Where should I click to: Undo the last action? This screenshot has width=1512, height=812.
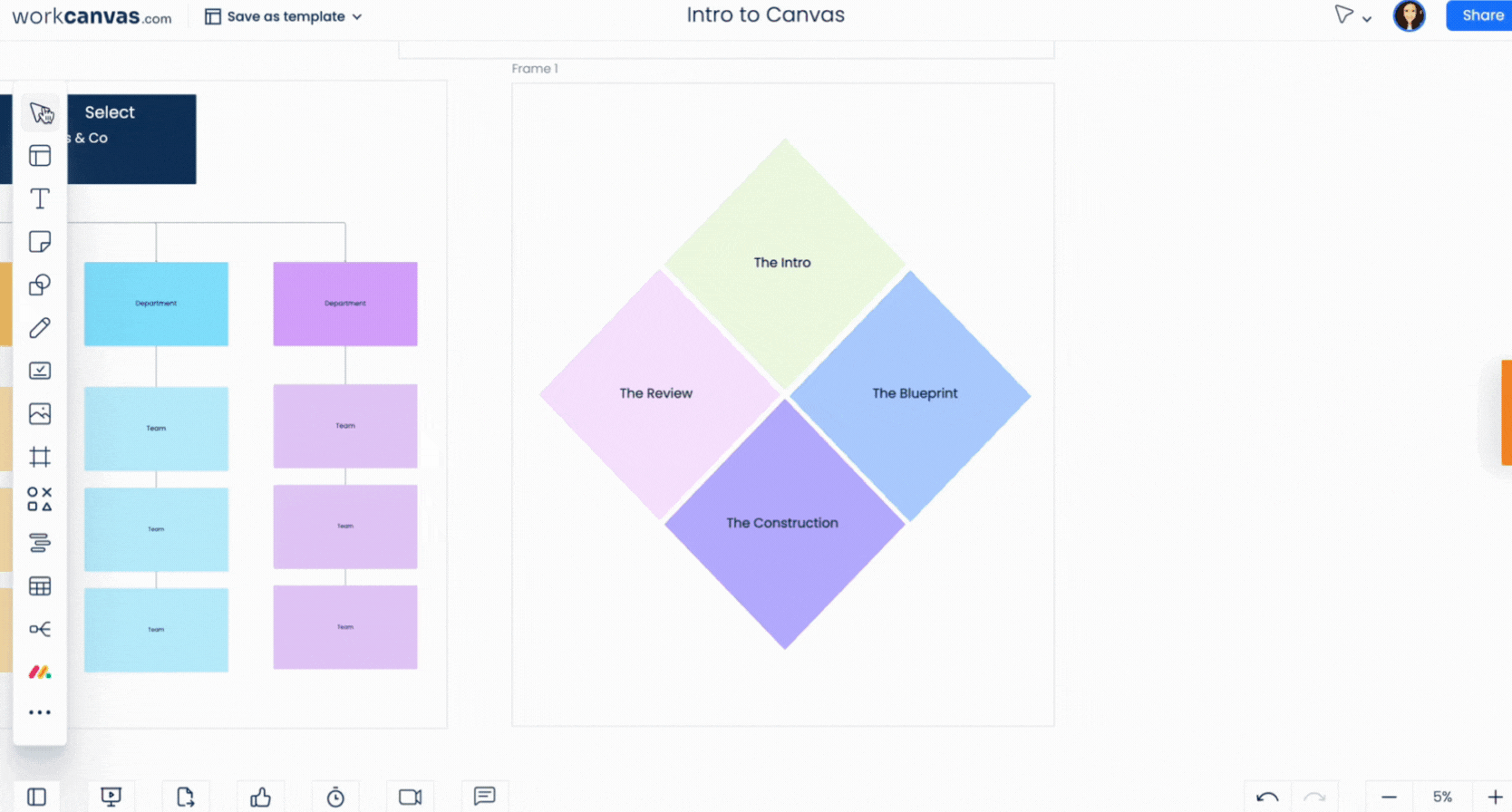pyautogui.click(x=1267, y=797)
